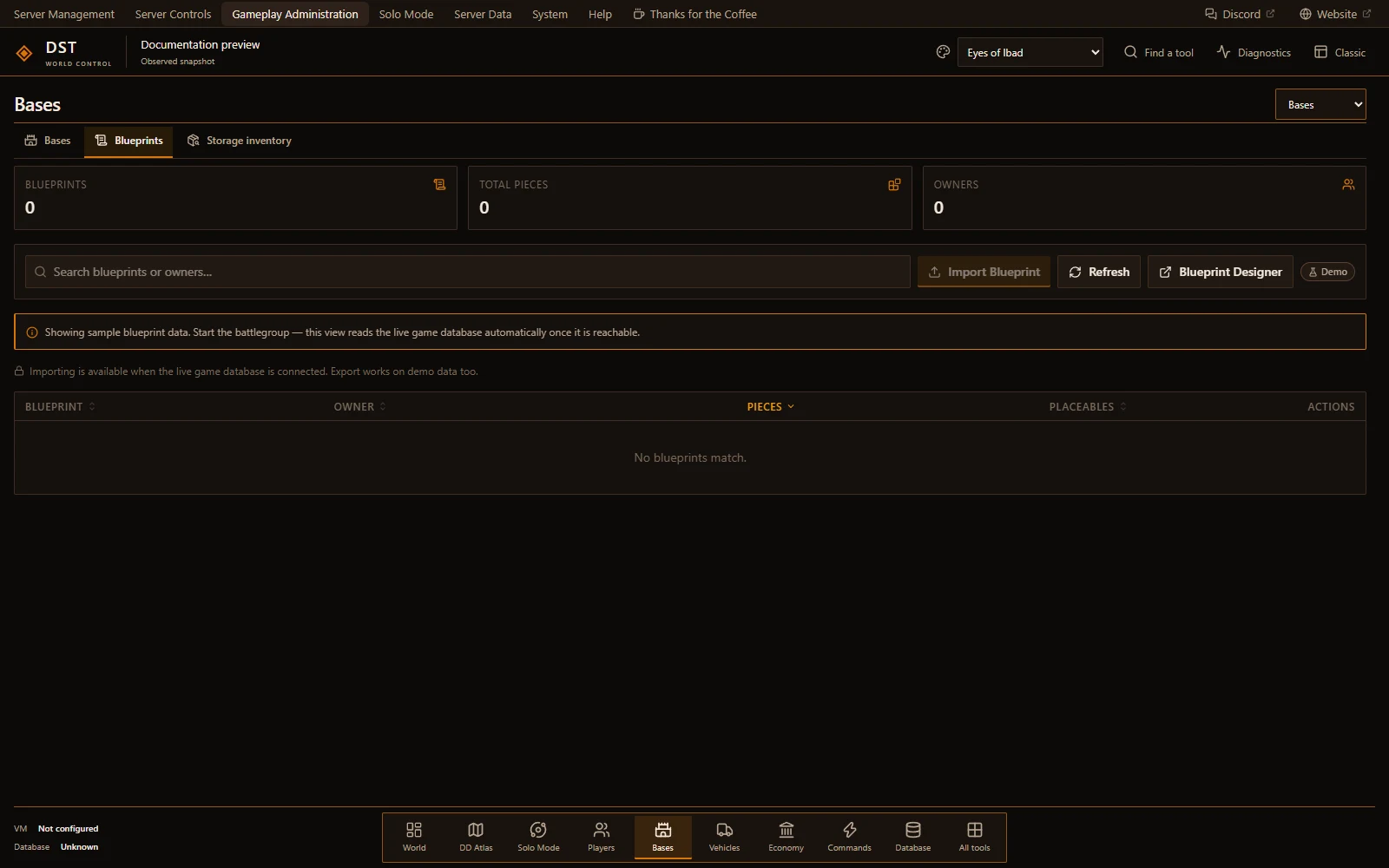Click the coffee cup icon
1389x868 pixels.
pyautogui.click(x=639, y=14)
